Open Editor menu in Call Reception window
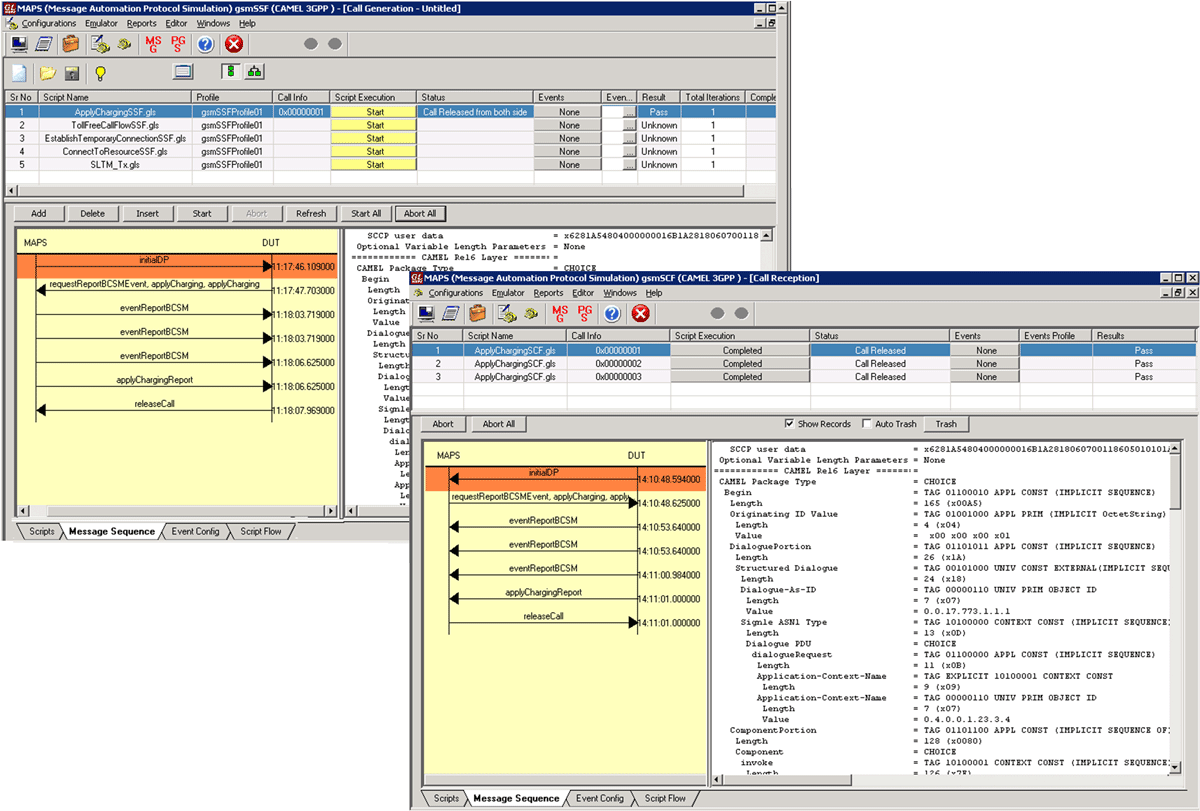 583,293
